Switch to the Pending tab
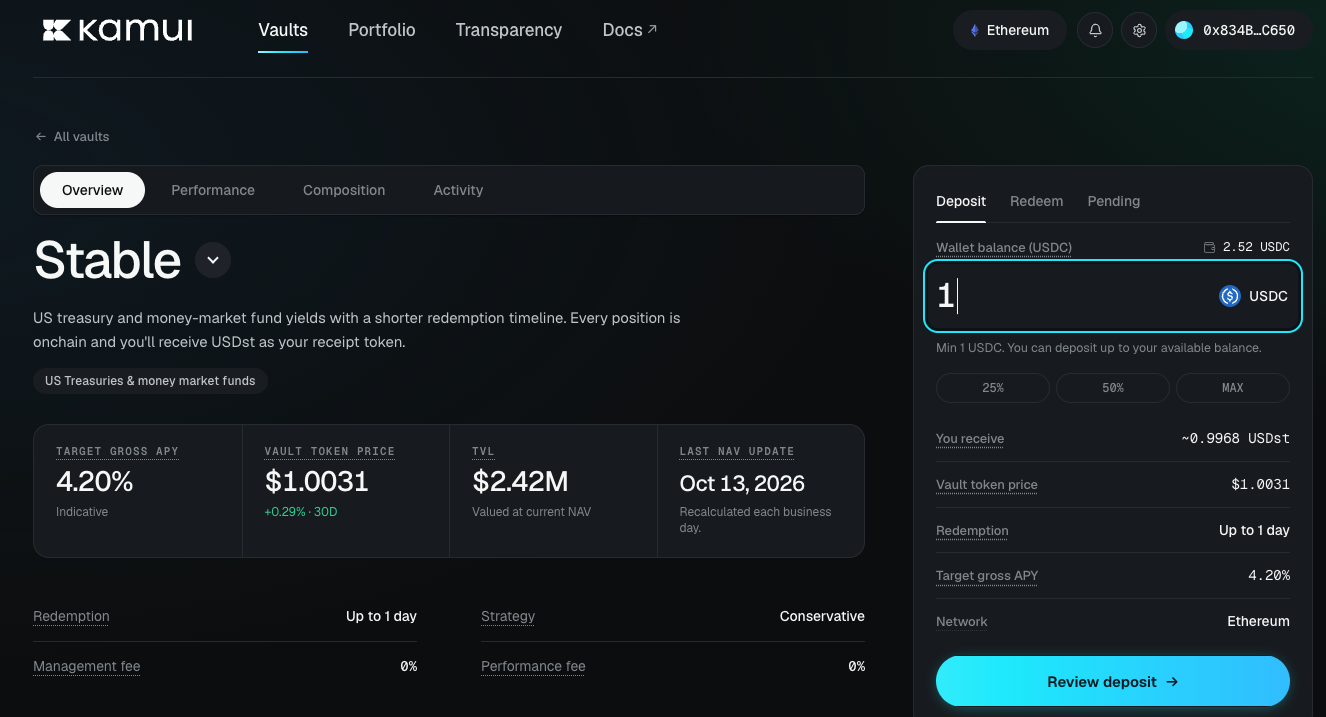 1114,201
